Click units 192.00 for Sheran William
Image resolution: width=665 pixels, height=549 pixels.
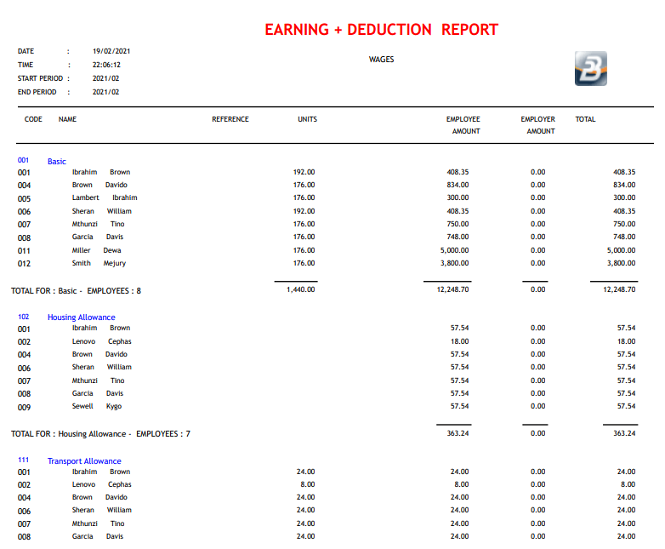tap(304, 211)
